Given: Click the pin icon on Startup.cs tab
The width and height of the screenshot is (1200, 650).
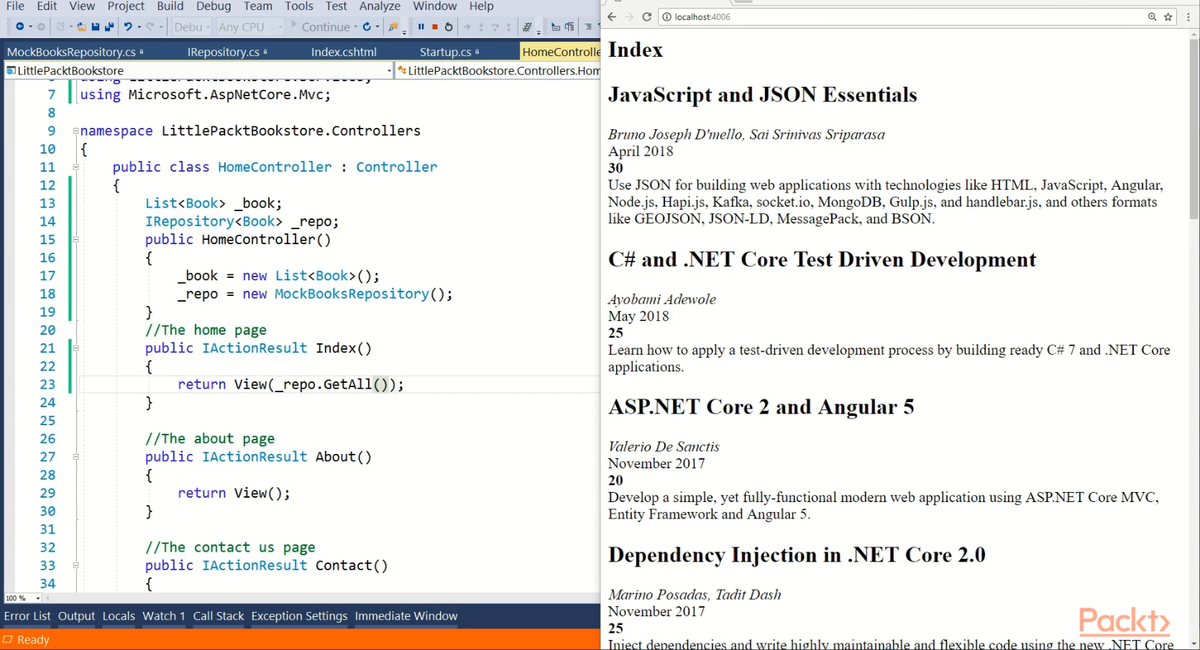Looking at the screenshot, I should [x=478, y=52].
